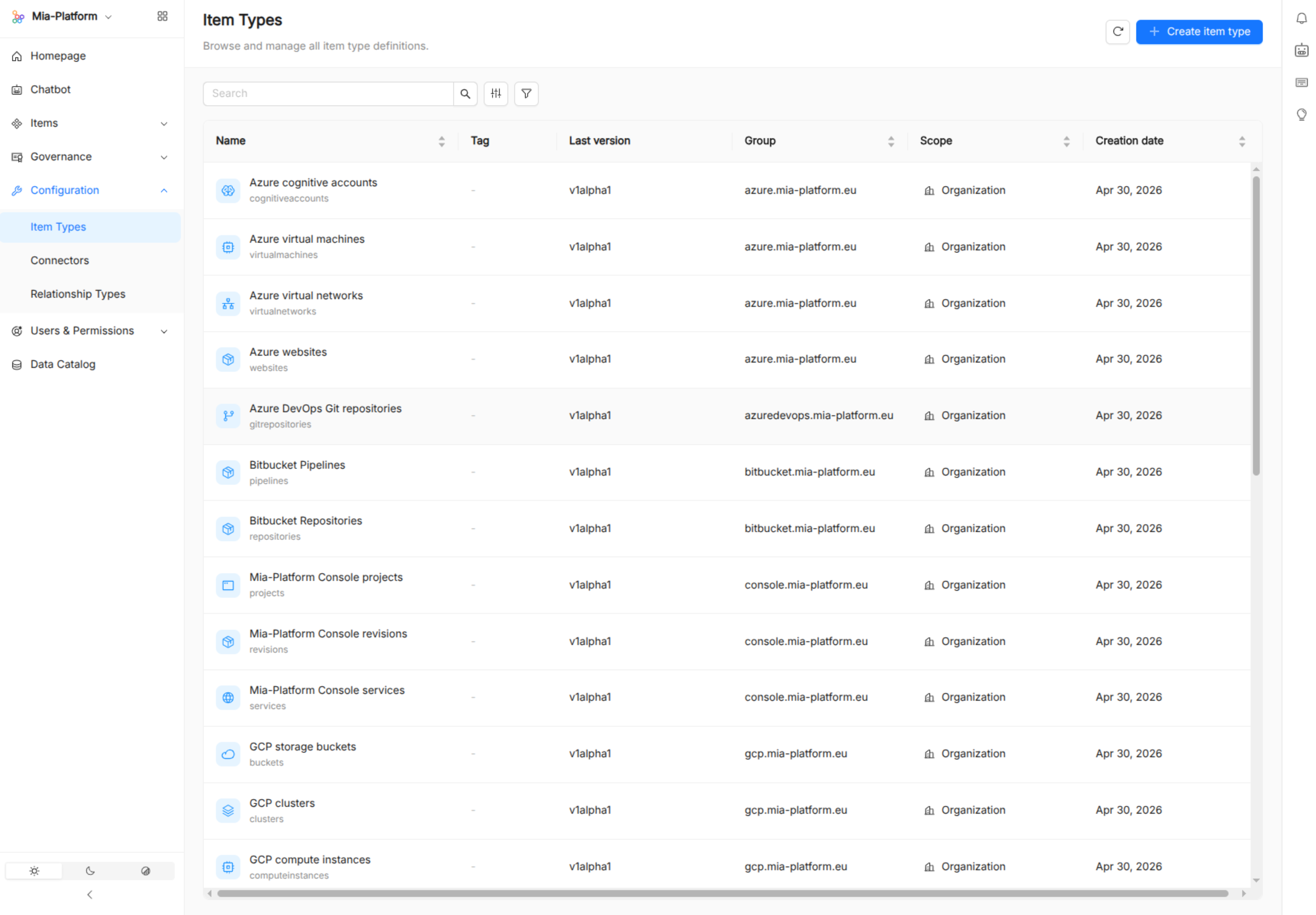Click the GCP clusters layers icon
This screenshot has height=915, width=1316.
pyautogui.click(x=228, y=810)
